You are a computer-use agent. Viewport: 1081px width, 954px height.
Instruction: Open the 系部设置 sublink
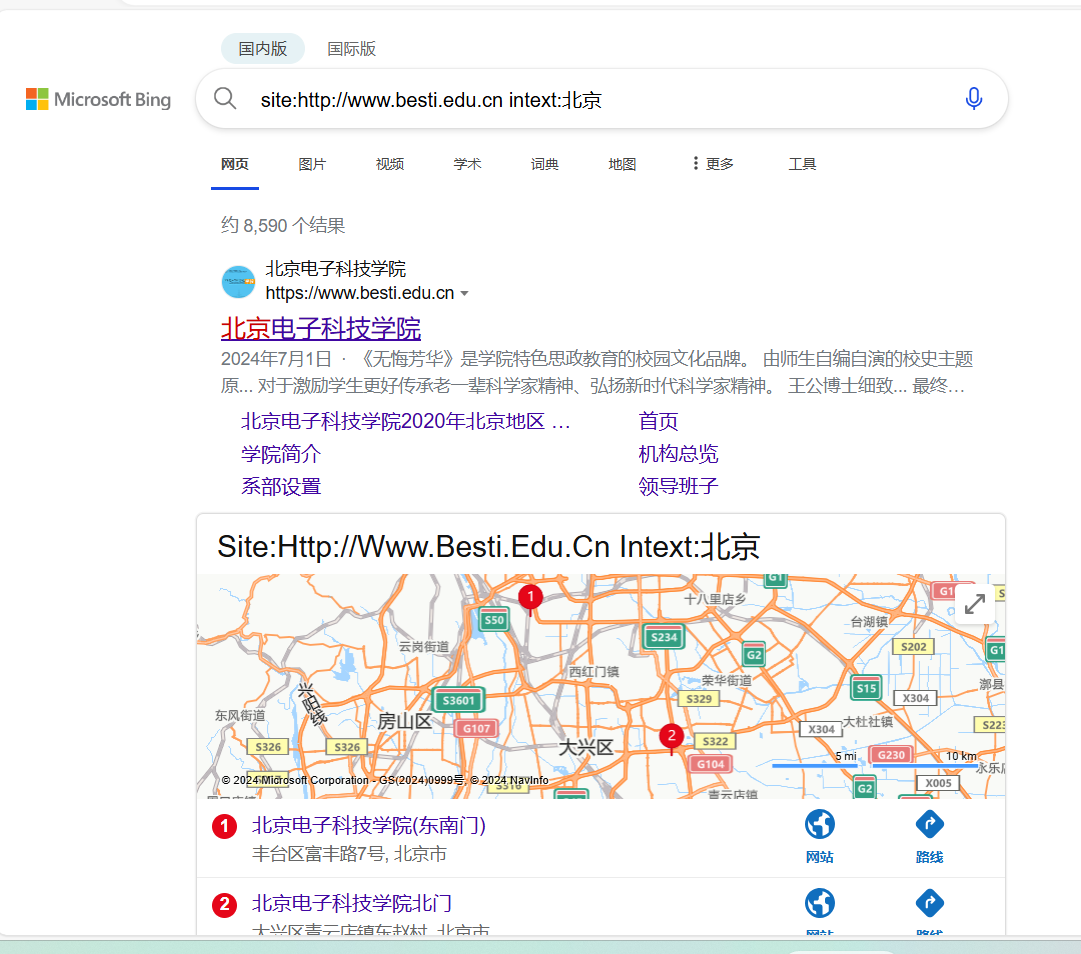click(x=281, y=486)
